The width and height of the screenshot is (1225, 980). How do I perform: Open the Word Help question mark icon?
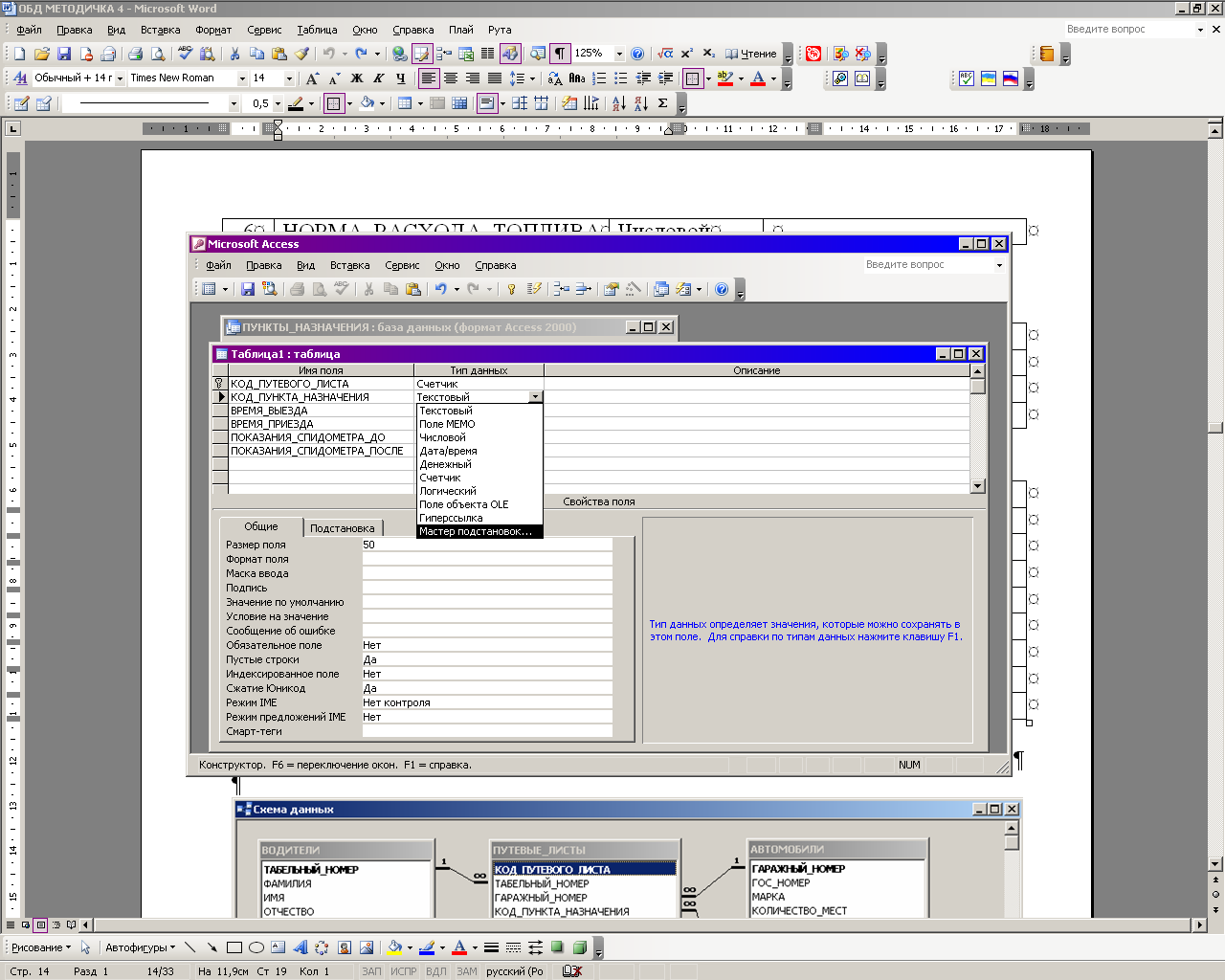pyautogui.click(x=637, y=54)
